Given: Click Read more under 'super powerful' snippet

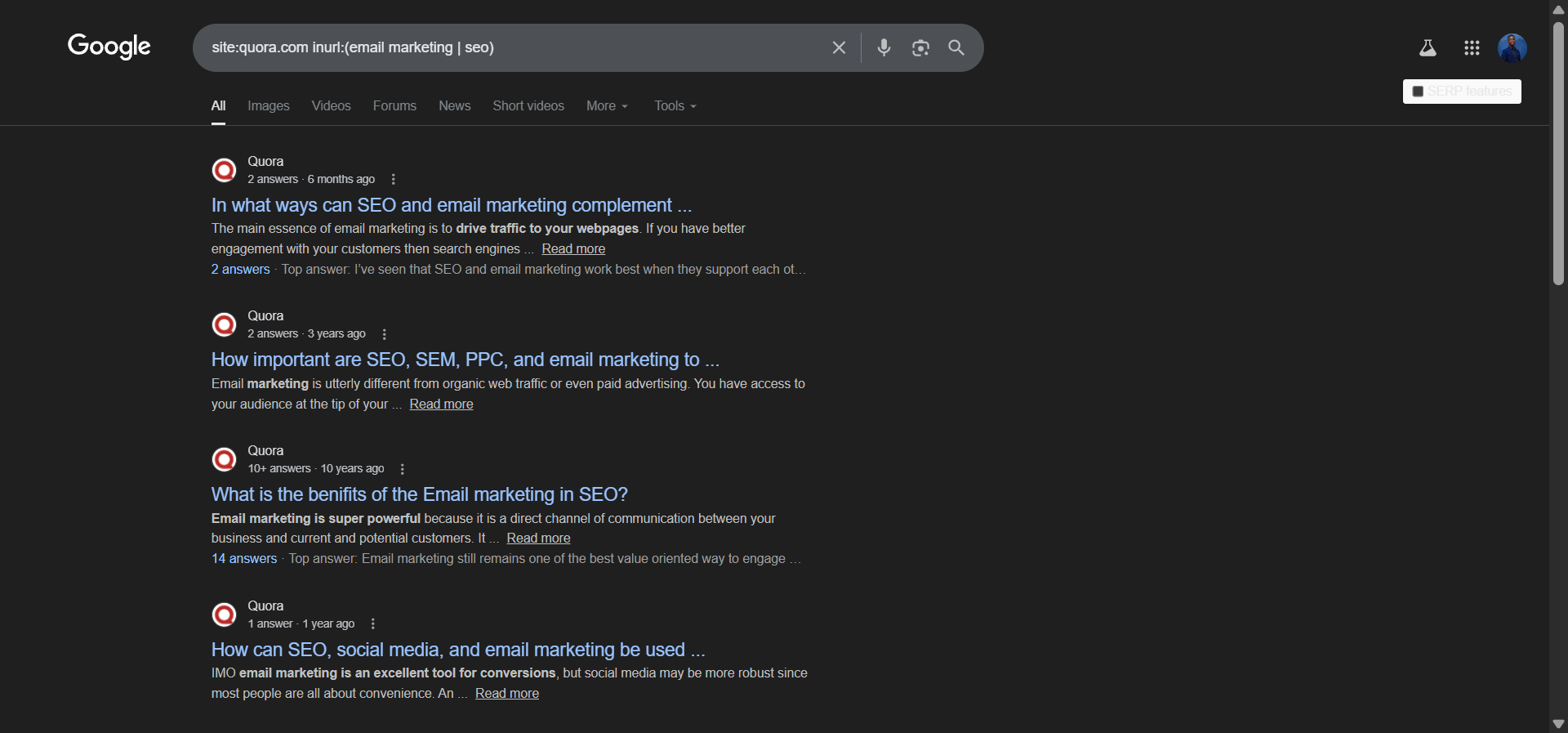Looking at the screenshot, I should coord(538,539).
